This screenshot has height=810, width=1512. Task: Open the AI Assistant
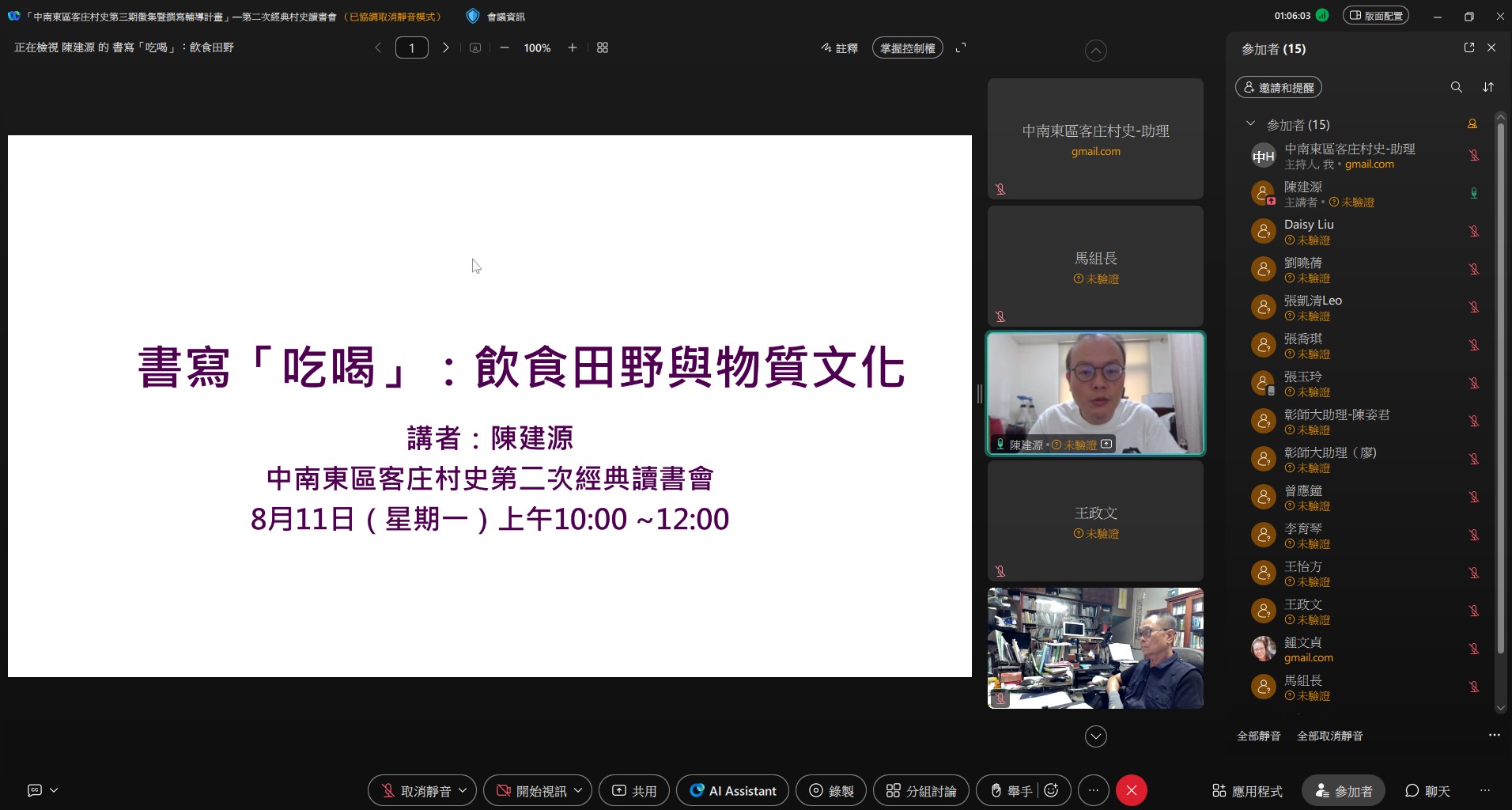click(731, 790)
